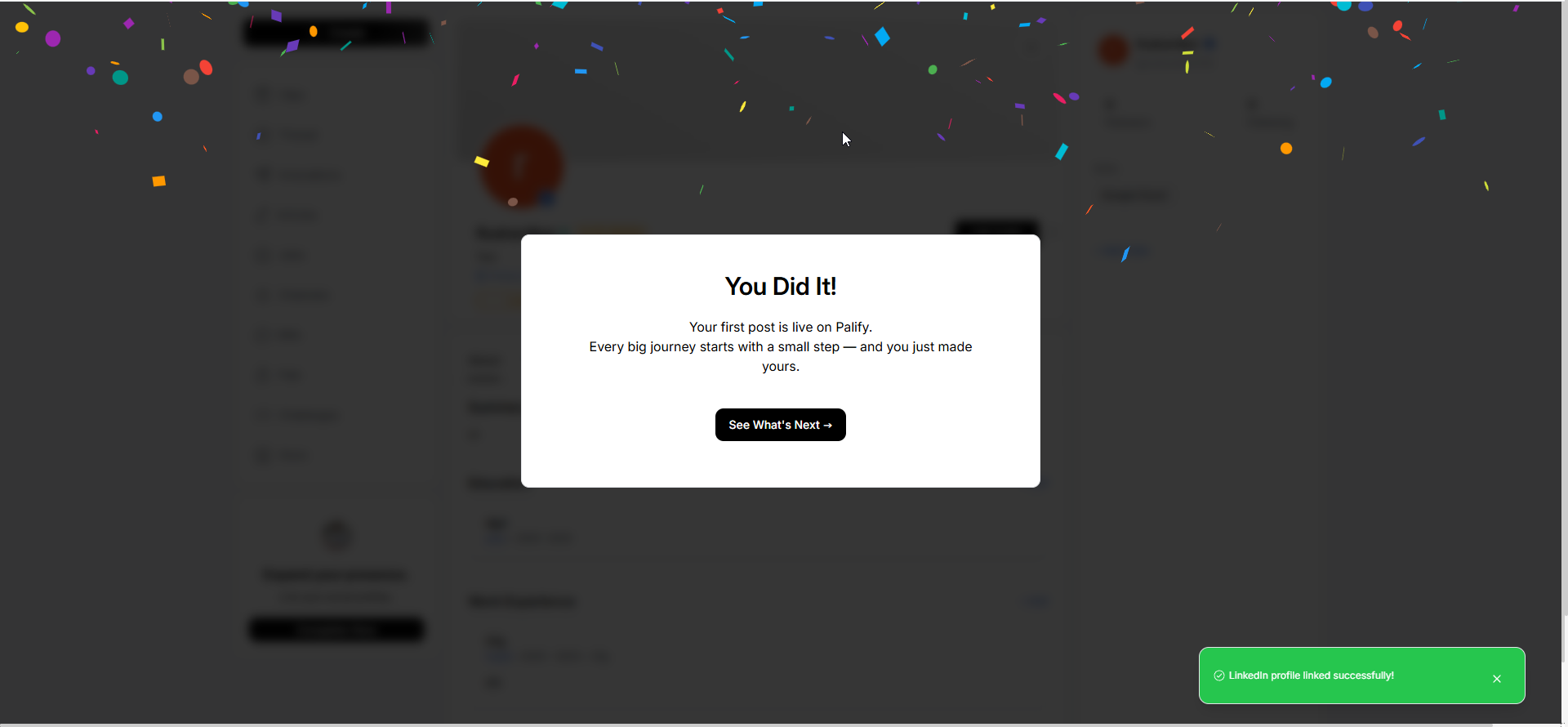Click the first post is live message
The image size is (1568, 727).
[x=780, y=327]
